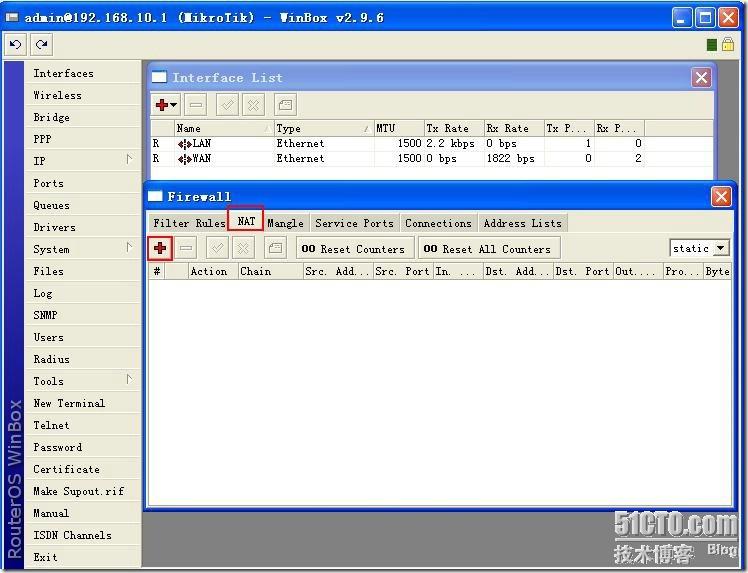Screen dimensions: 748x573
Task: Open Telnet from the sidebar menu
Action: click(83, 425)
